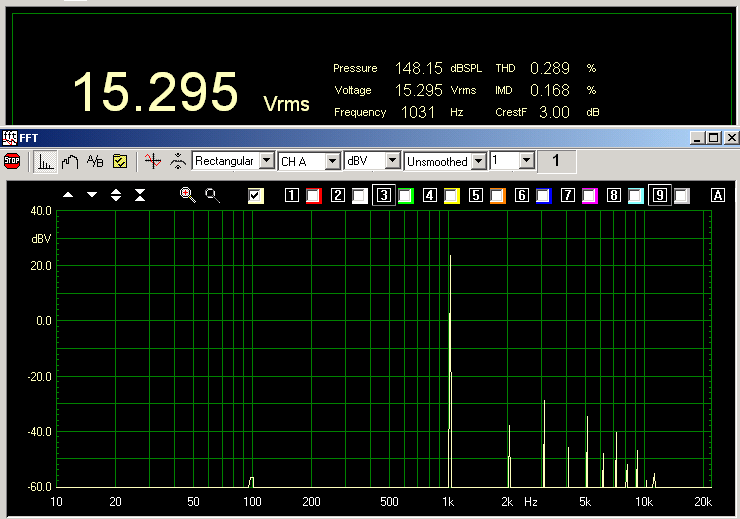740x519 pixels.
Task: Select the bar spectrum display icon
Action: pyautogui.click(x=46, y=160)
